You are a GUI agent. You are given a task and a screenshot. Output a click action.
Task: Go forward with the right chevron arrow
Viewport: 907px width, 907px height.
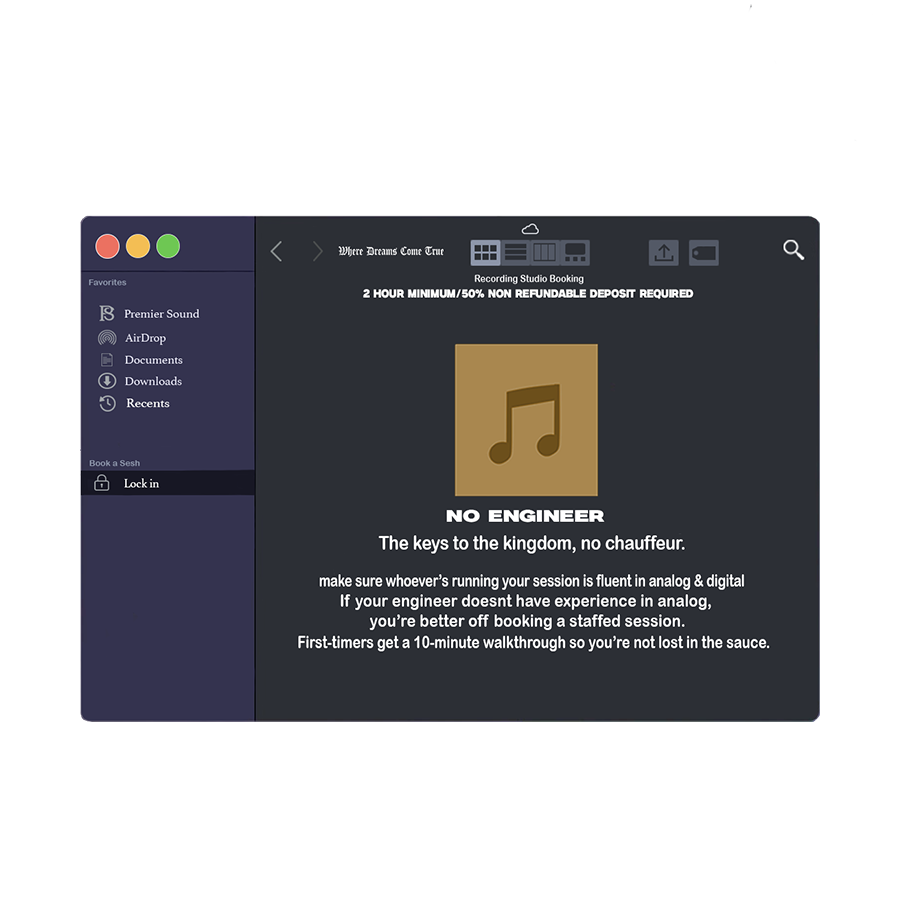(x=317, y=252)
